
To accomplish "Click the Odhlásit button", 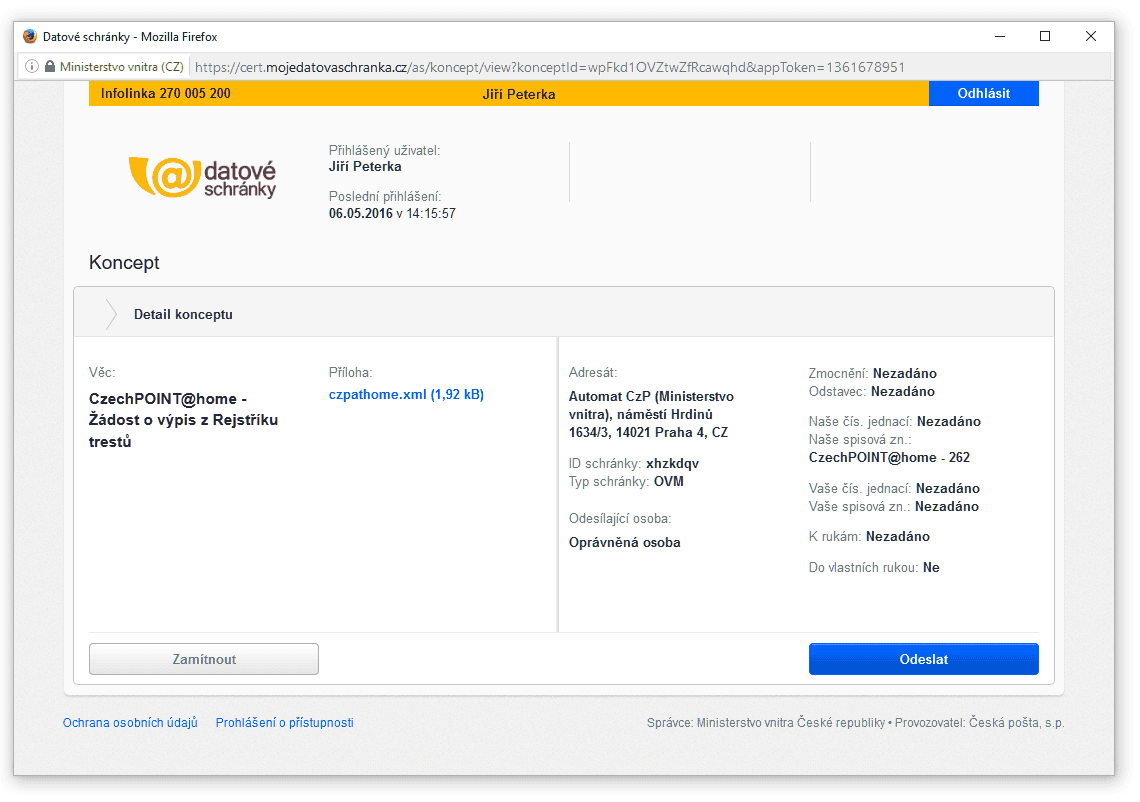I will tap(983, 93).
